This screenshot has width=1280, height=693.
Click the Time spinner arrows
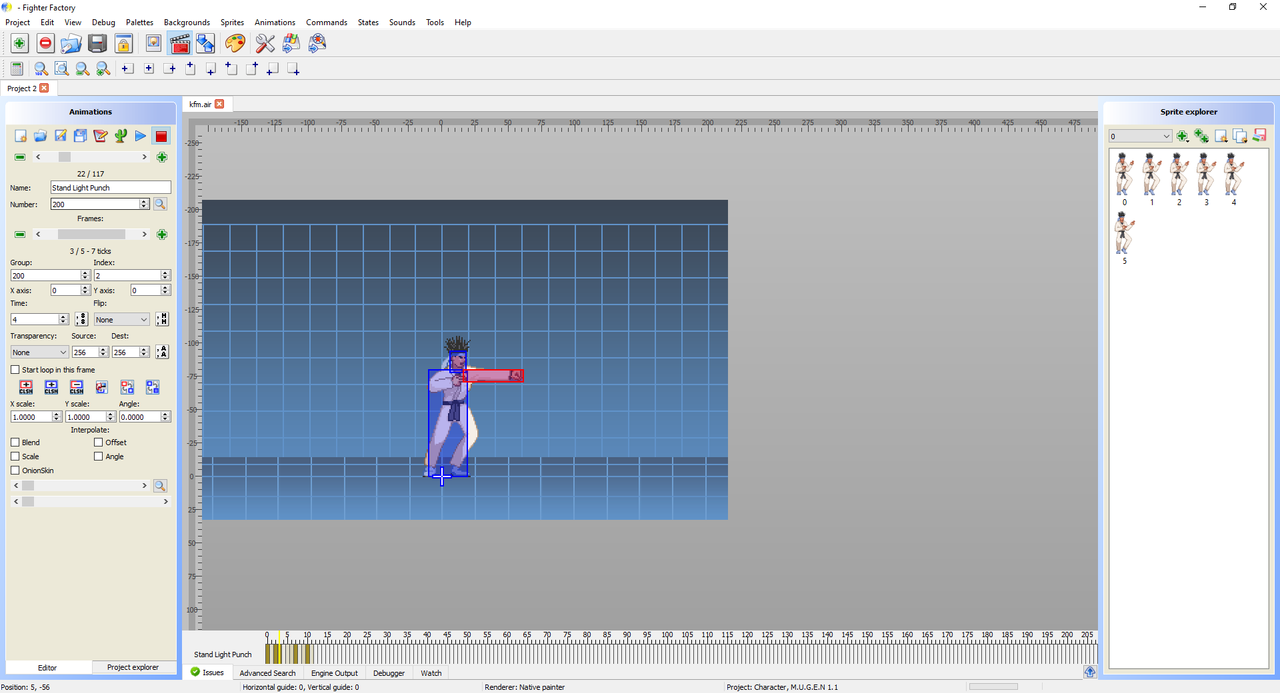point(64,320)
